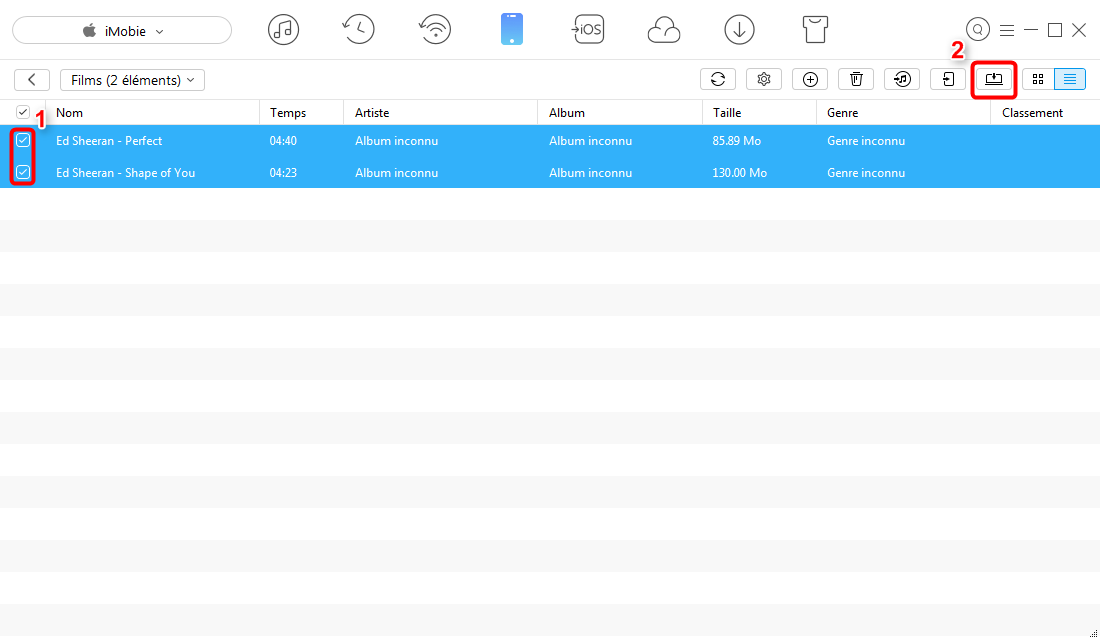Delete selected films with trash icon

(856, 79)
